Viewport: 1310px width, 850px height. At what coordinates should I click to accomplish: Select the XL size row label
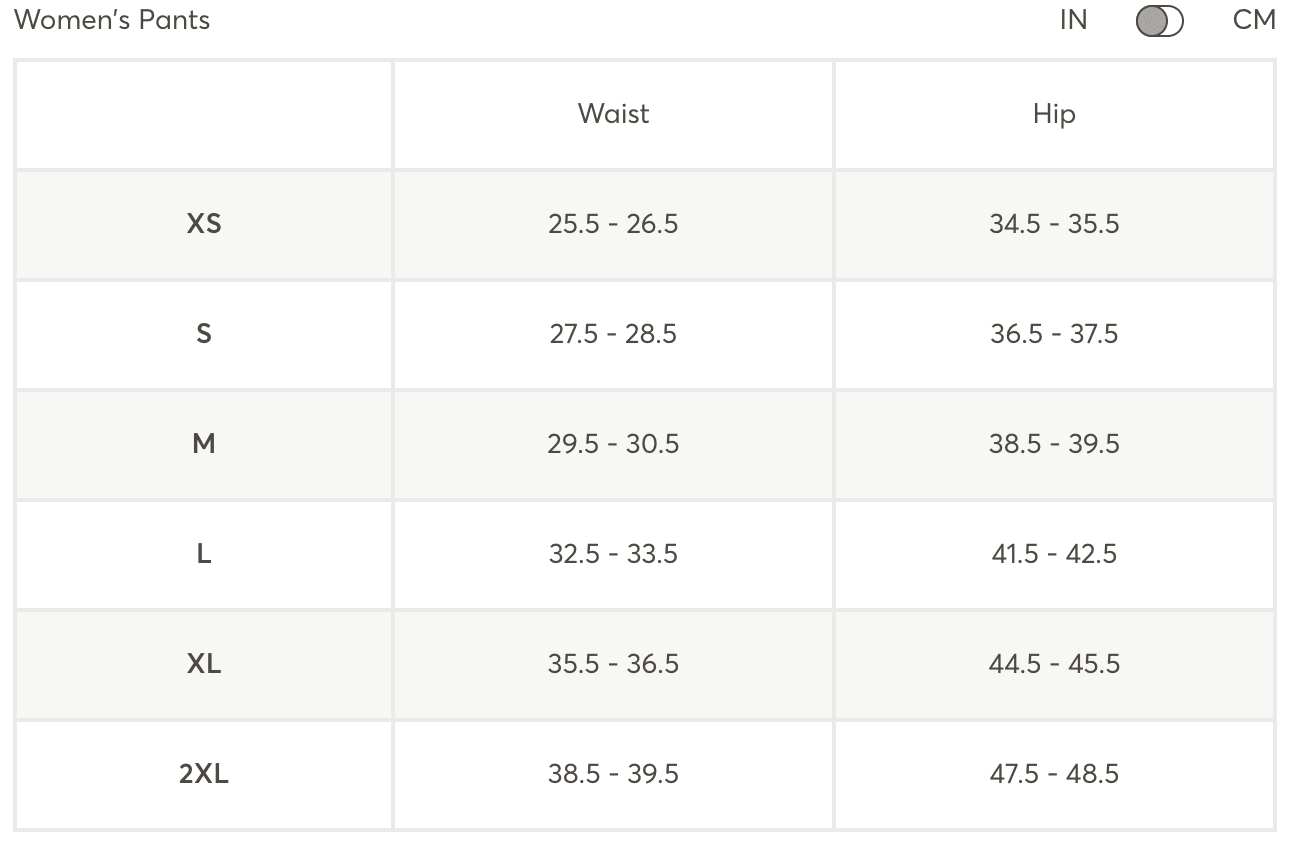(204, 664)
